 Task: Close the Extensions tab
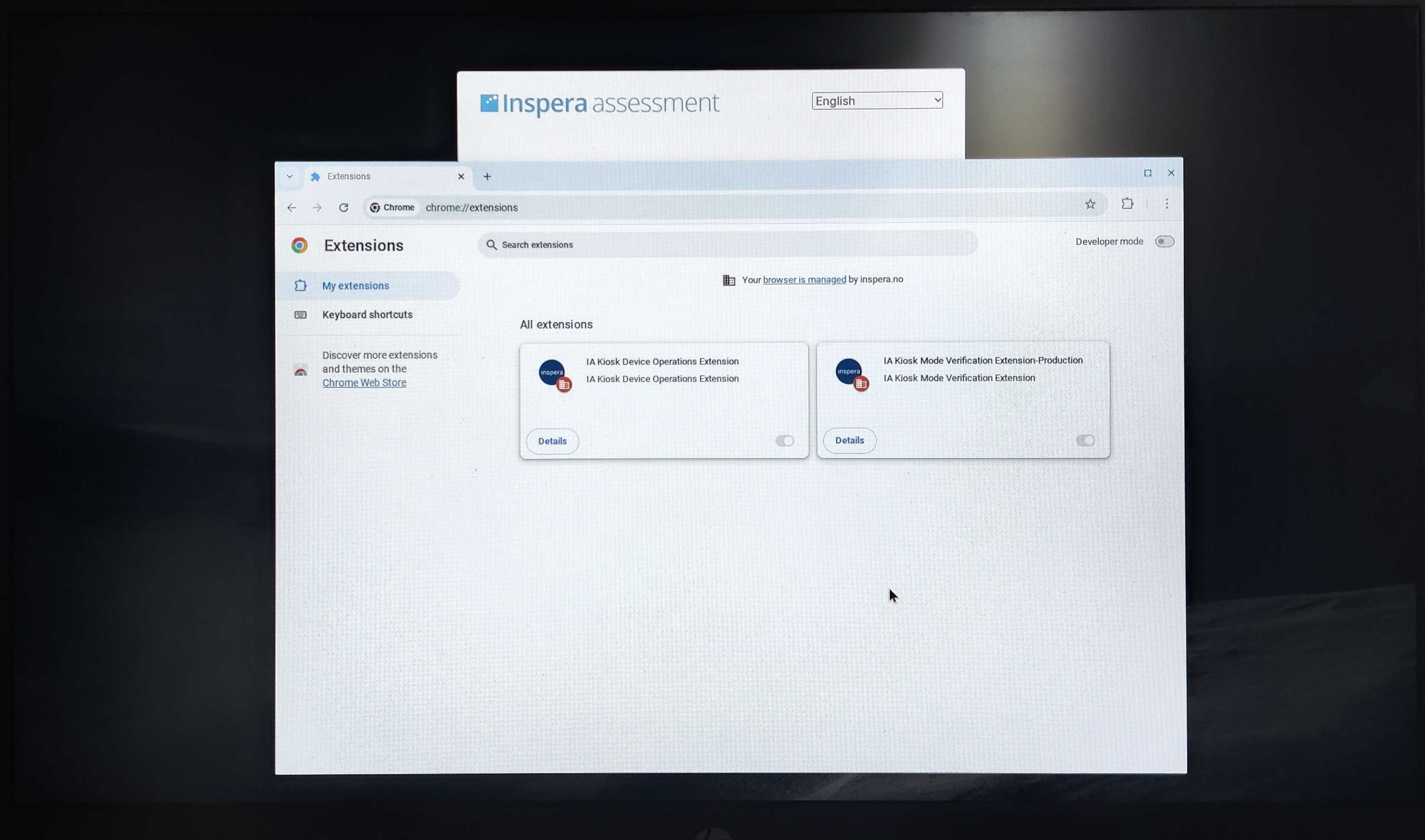click(x=461, y=176)
